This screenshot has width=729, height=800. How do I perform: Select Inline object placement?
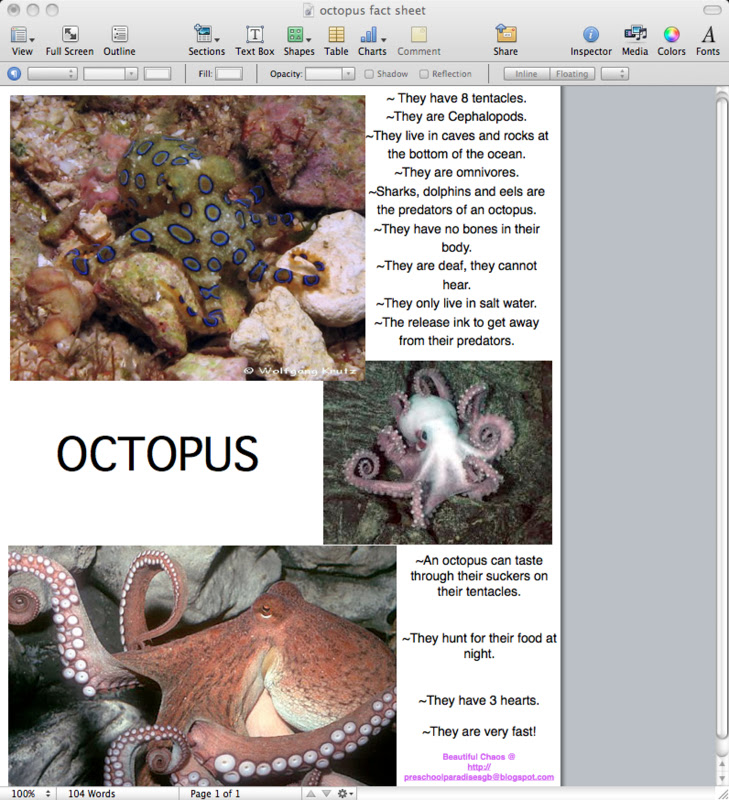tap(526, 74)
